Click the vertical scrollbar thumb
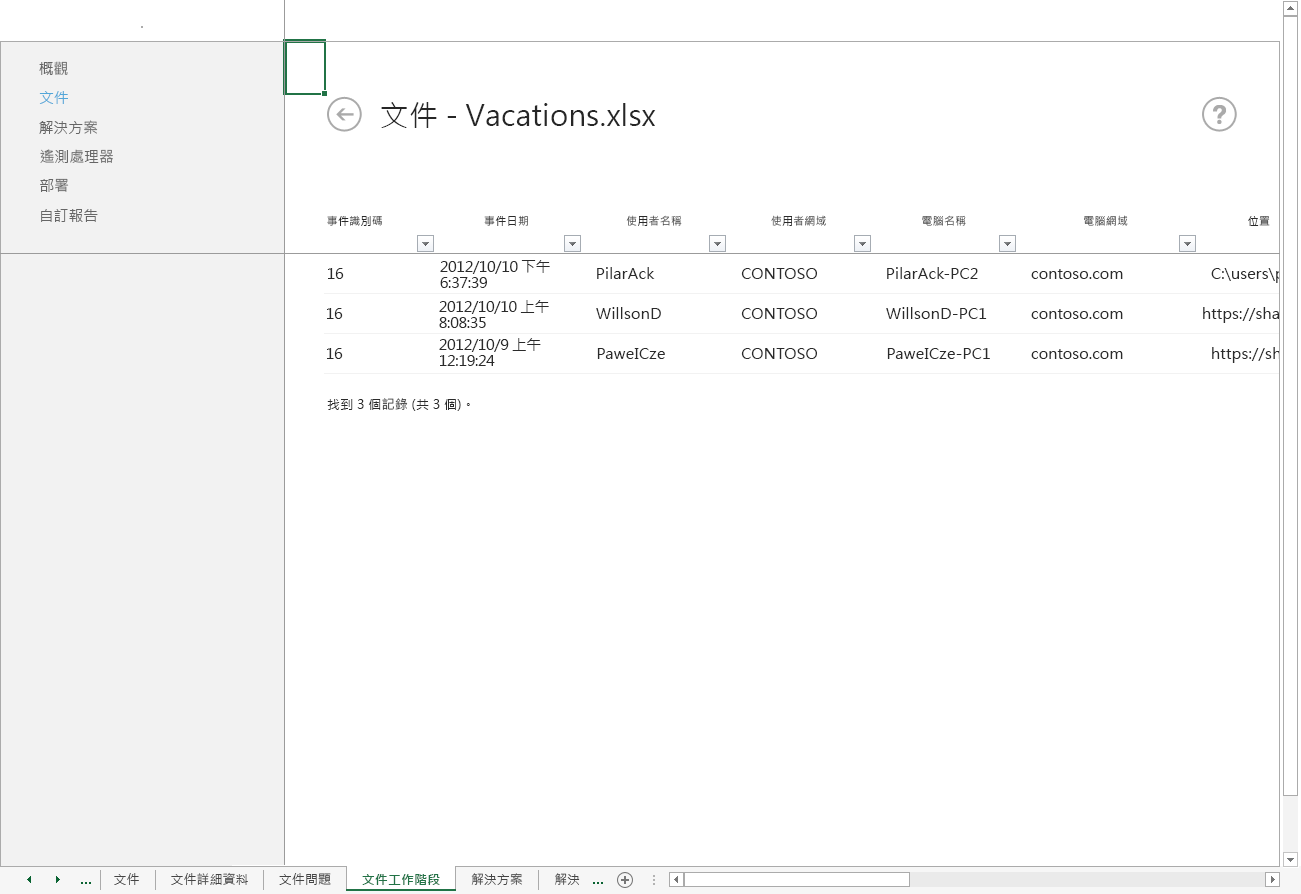The height and width of the screenshot is (894, 1301). [1291, 407]
